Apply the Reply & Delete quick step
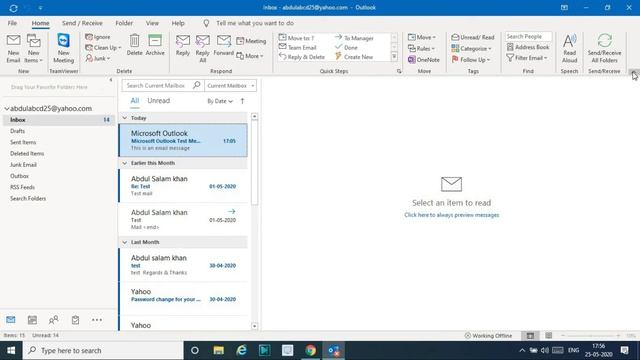 pyautogui.click(x=302, y=57)
